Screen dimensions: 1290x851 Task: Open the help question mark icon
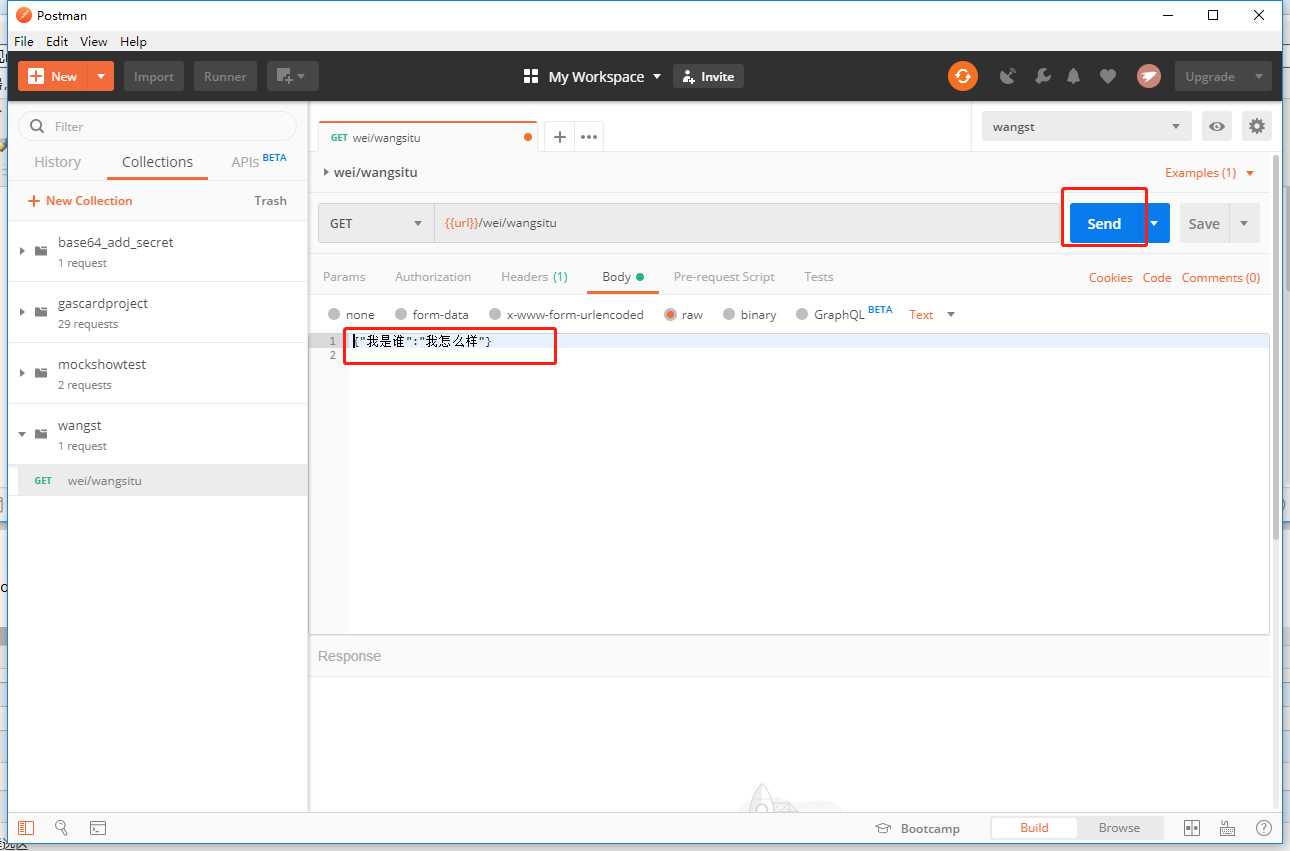[1264, 828]
